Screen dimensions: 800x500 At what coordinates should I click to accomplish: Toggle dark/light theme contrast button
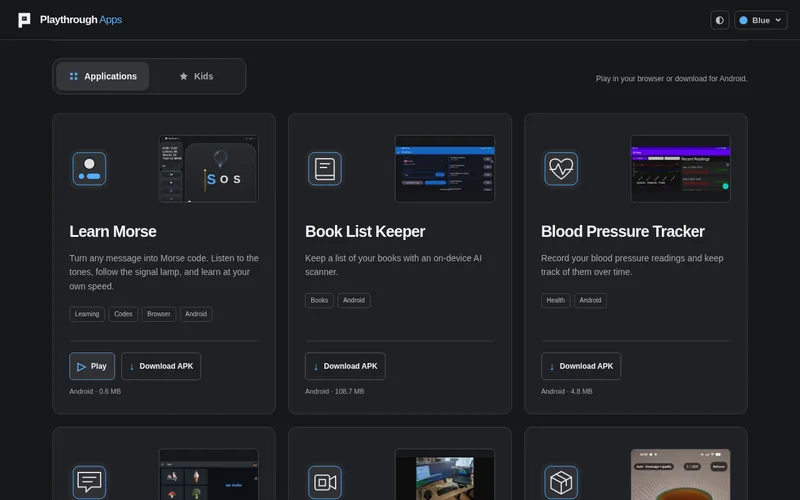719,20
